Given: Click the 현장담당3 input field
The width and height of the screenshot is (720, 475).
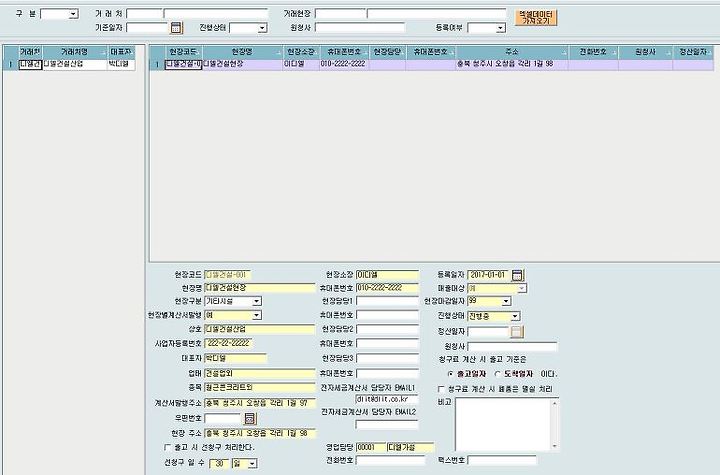Looking at the screenshot, I should tap(388, 358).
